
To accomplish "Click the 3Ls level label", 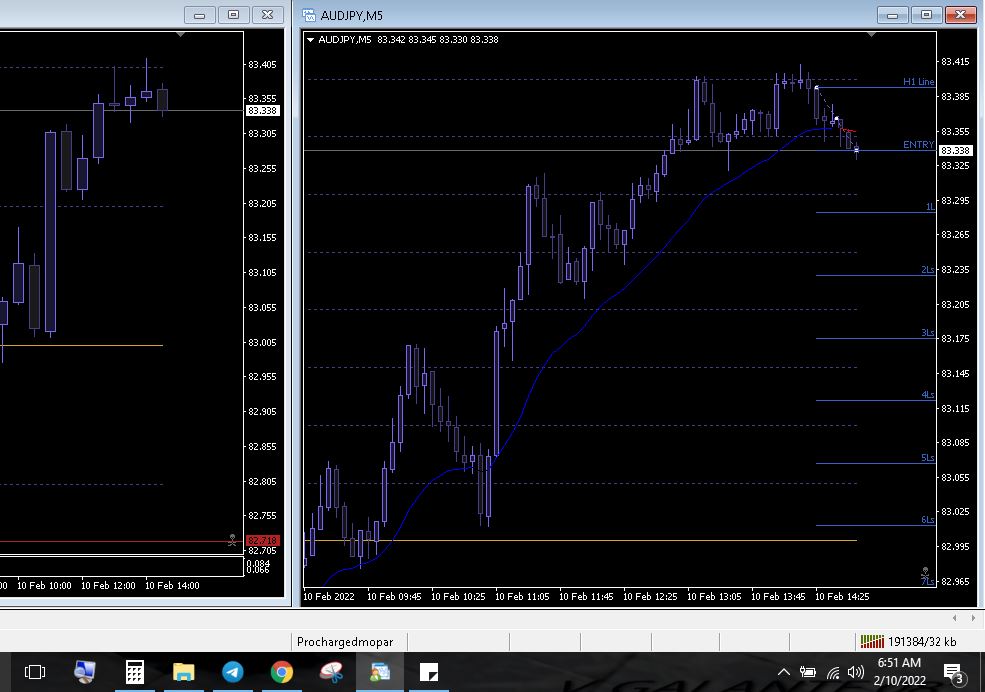I will coord(928,332).
